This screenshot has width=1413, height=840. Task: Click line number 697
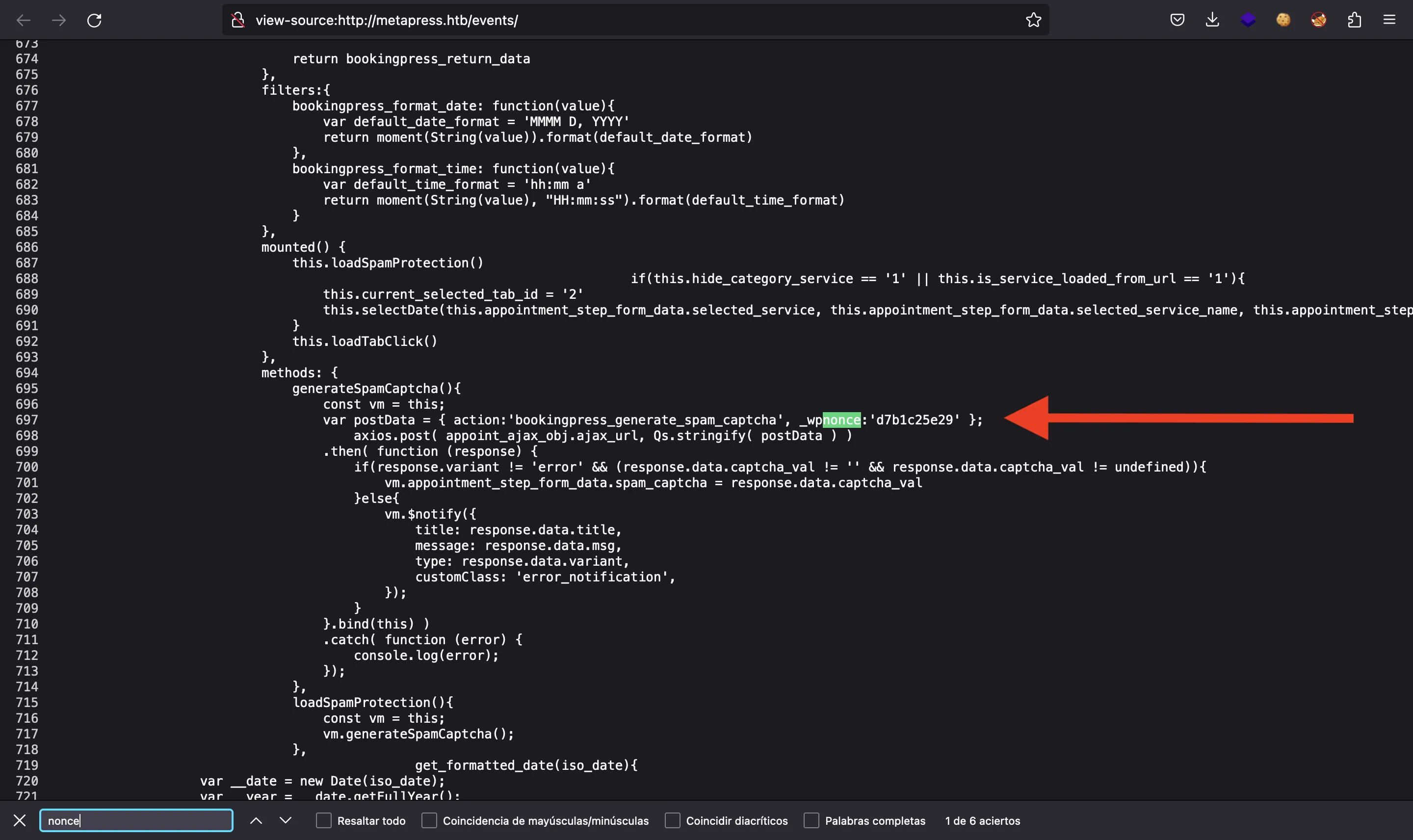click(x=26, y=420)
